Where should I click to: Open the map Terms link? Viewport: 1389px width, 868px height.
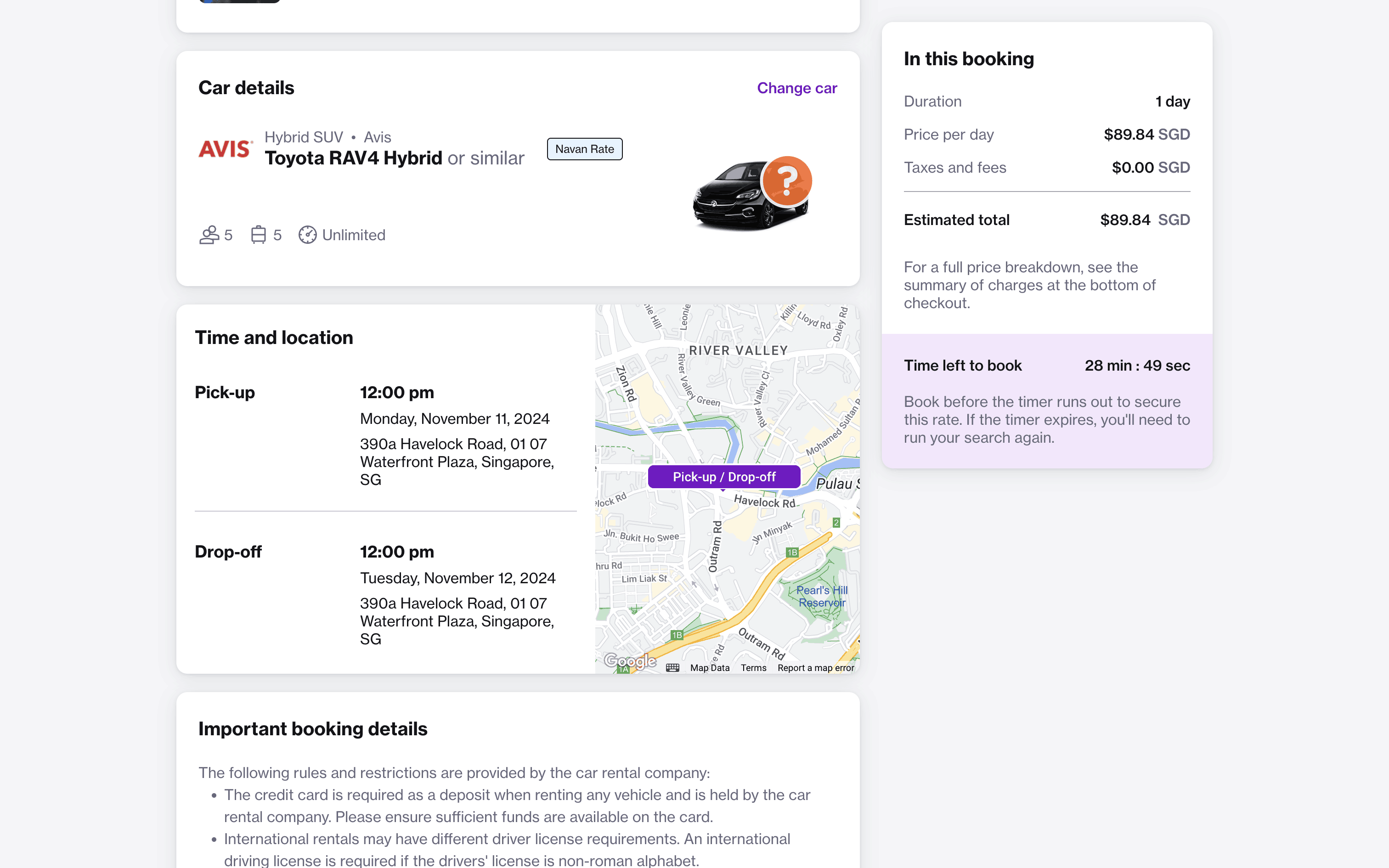pos(753,668)
